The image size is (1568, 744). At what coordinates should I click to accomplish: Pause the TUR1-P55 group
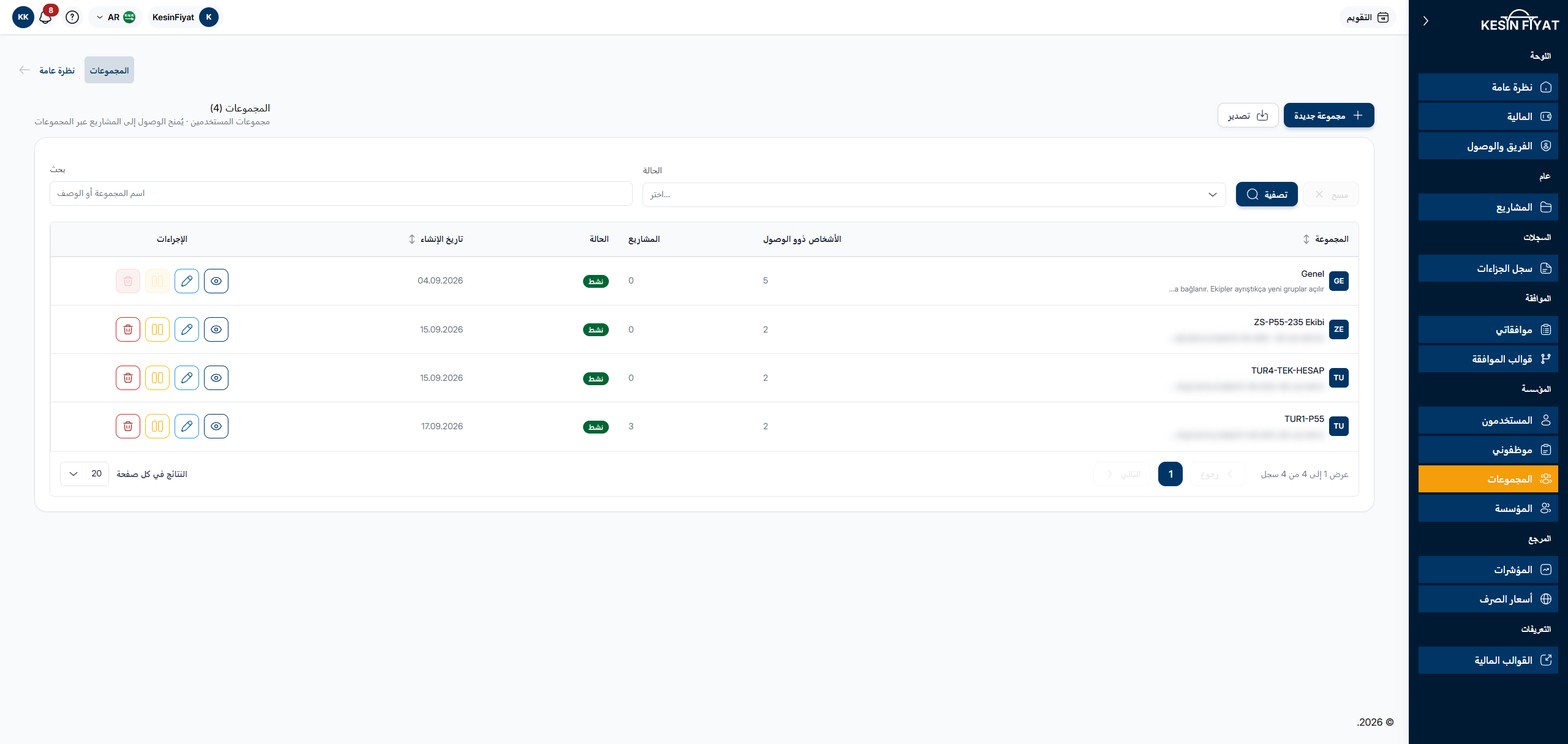tap(157, 427)
